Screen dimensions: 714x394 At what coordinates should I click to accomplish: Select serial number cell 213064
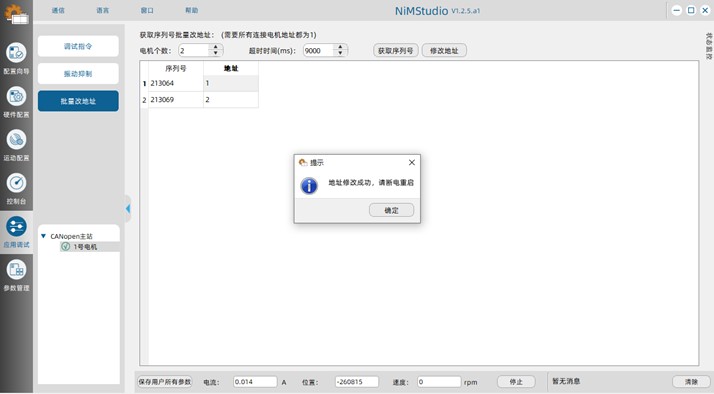pyautogui.click(x=176, y=83)
